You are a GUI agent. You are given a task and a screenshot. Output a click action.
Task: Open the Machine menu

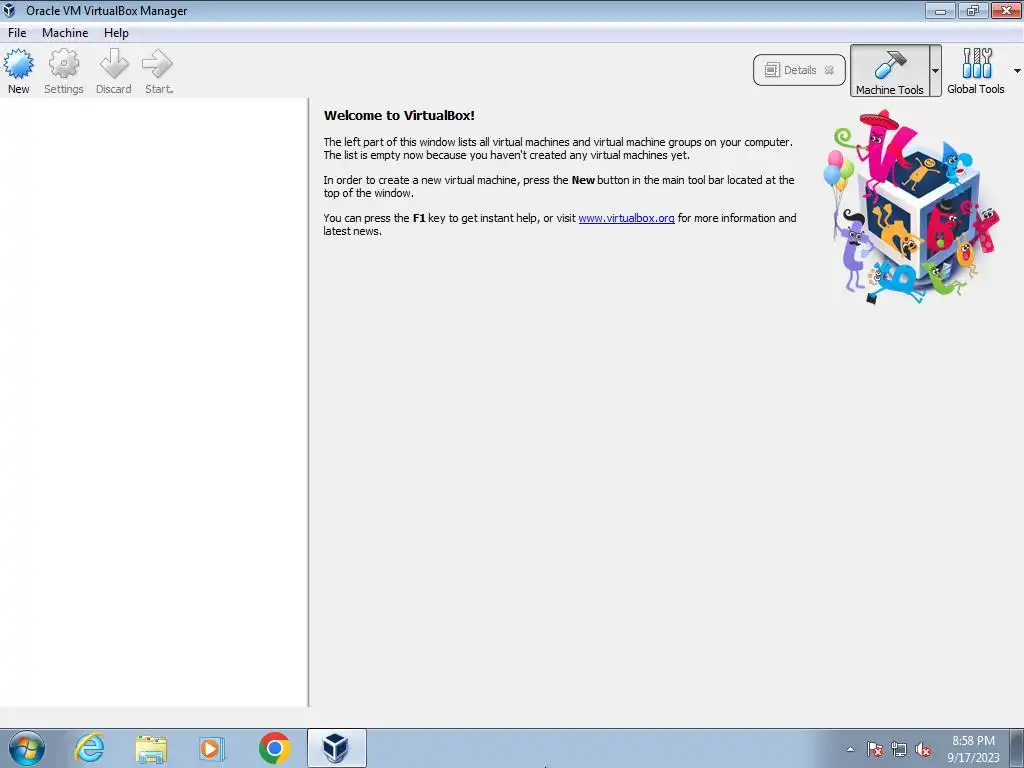[65, 33]
